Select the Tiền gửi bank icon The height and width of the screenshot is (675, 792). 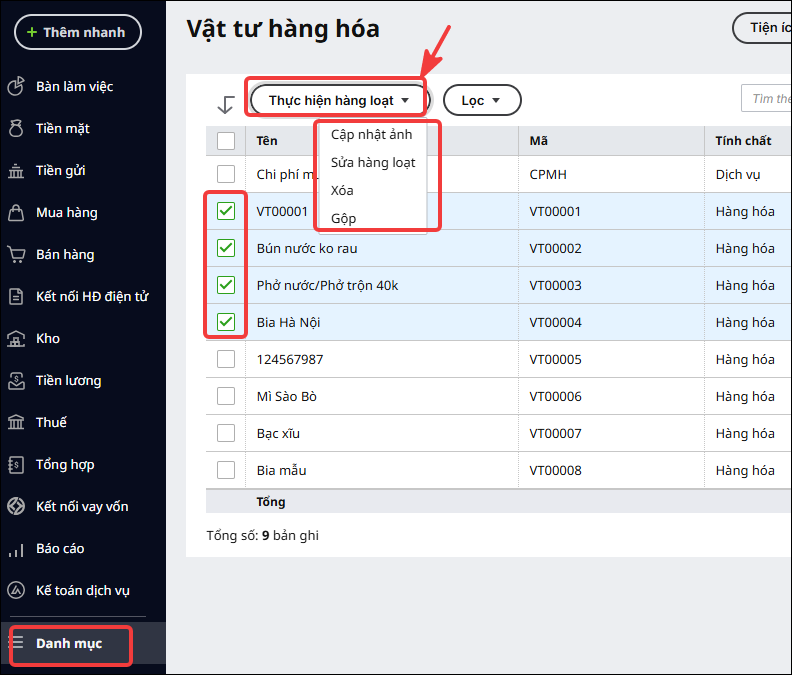pyautogui.click(x=16, y=171)
